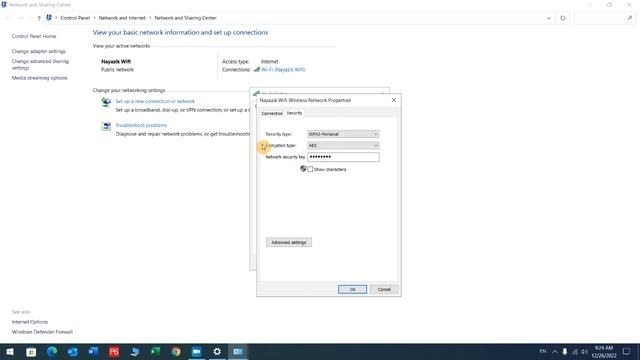
Task: Open Windows Defender Firewall link
Action: (42, 332)
